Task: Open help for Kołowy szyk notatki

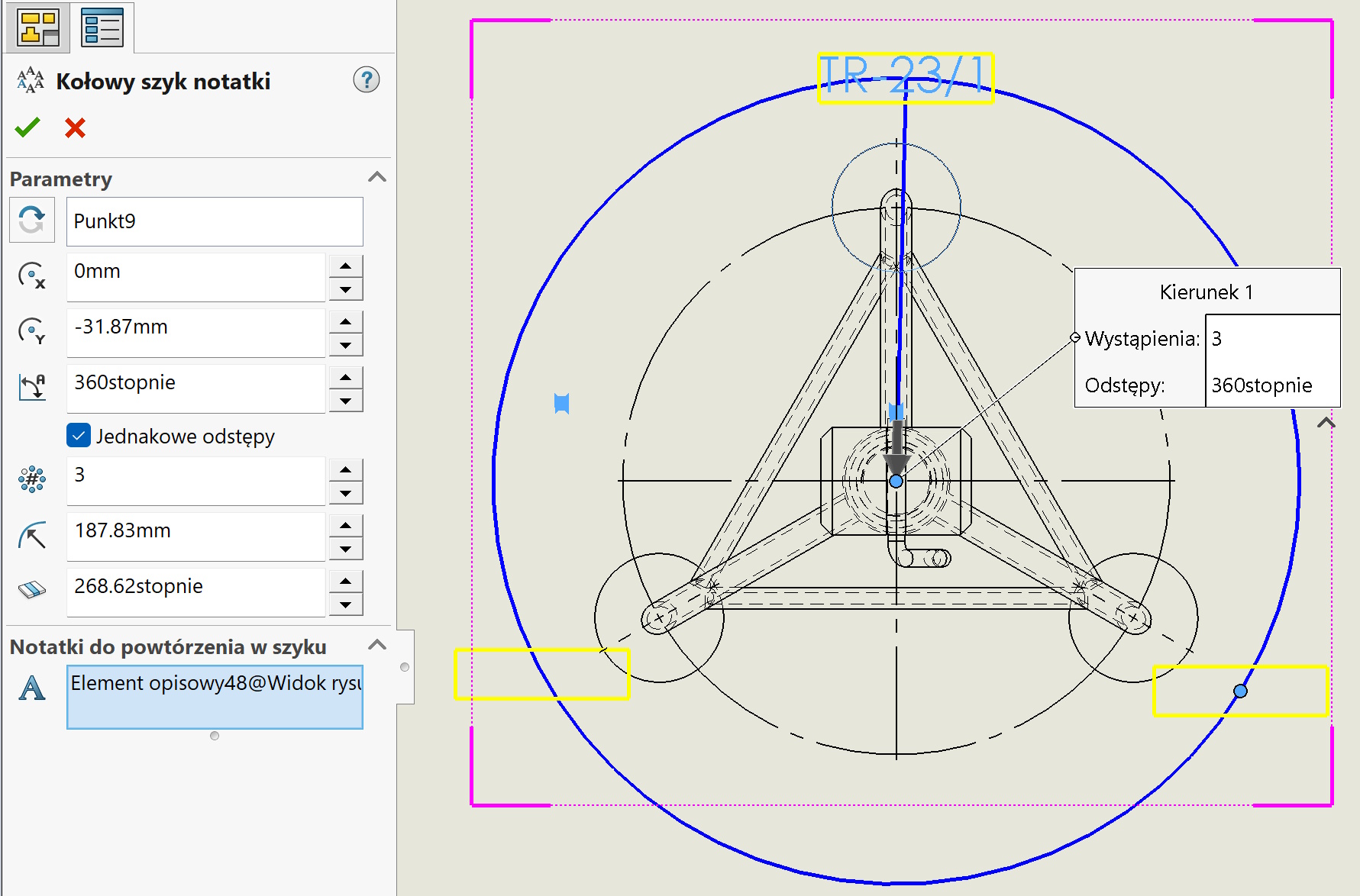Action: click(367, 80)
